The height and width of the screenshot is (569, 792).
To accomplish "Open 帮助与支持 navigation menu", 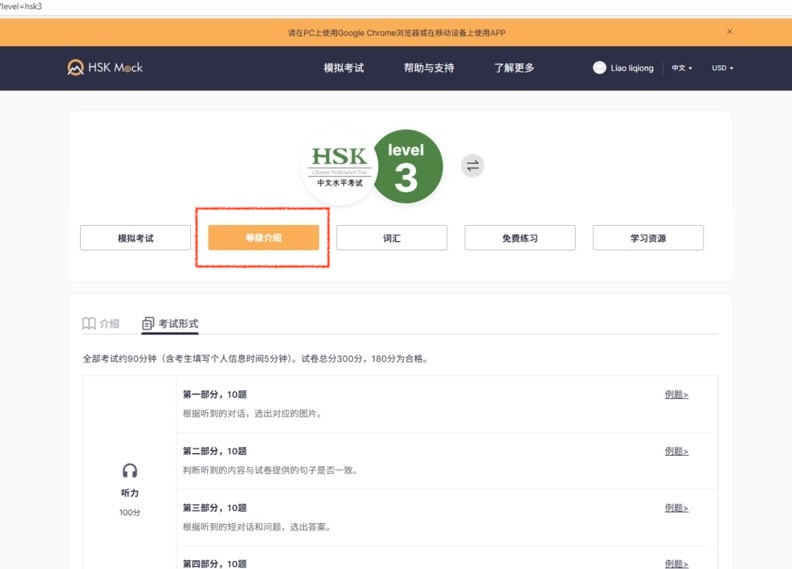I will 429,68.
